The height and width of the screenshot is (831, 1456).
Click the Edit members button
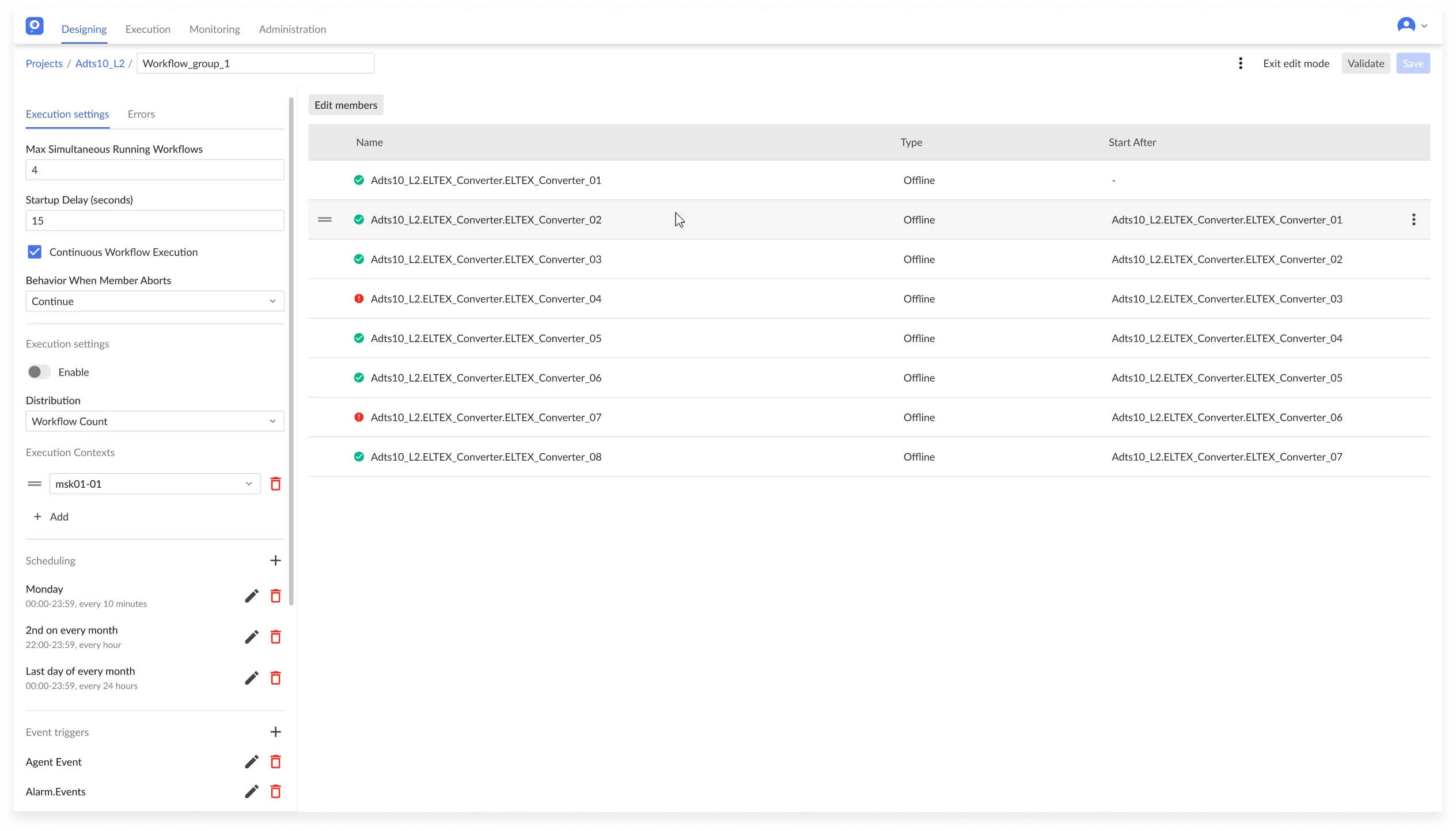pyautogui.click(x=346, y=105)
